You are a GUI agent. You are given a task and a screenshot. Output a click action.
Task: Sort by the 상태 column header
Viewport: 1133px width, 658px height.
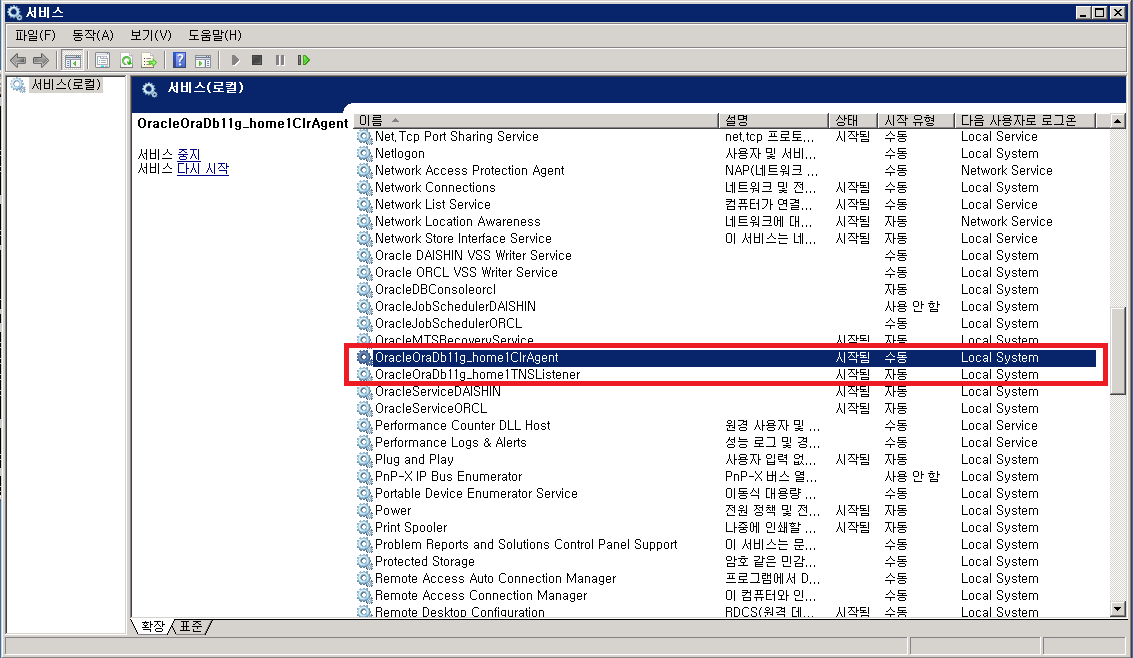pyautogui.click(x=853, y=120)
